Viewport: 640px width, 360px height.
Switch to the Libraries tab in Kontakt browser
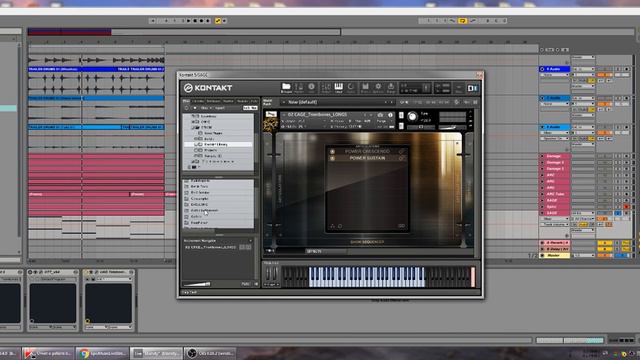[x=199, y=101]
